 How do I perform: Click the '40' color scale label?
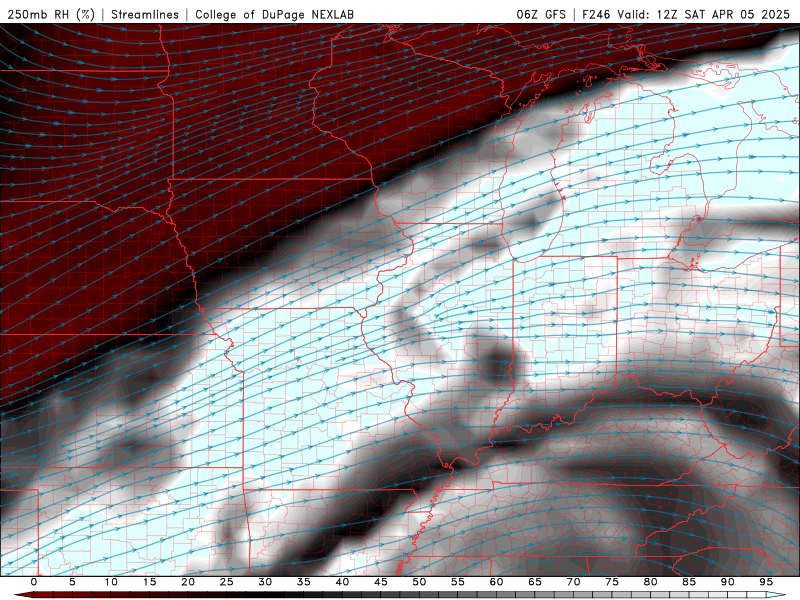pos(342,582)
